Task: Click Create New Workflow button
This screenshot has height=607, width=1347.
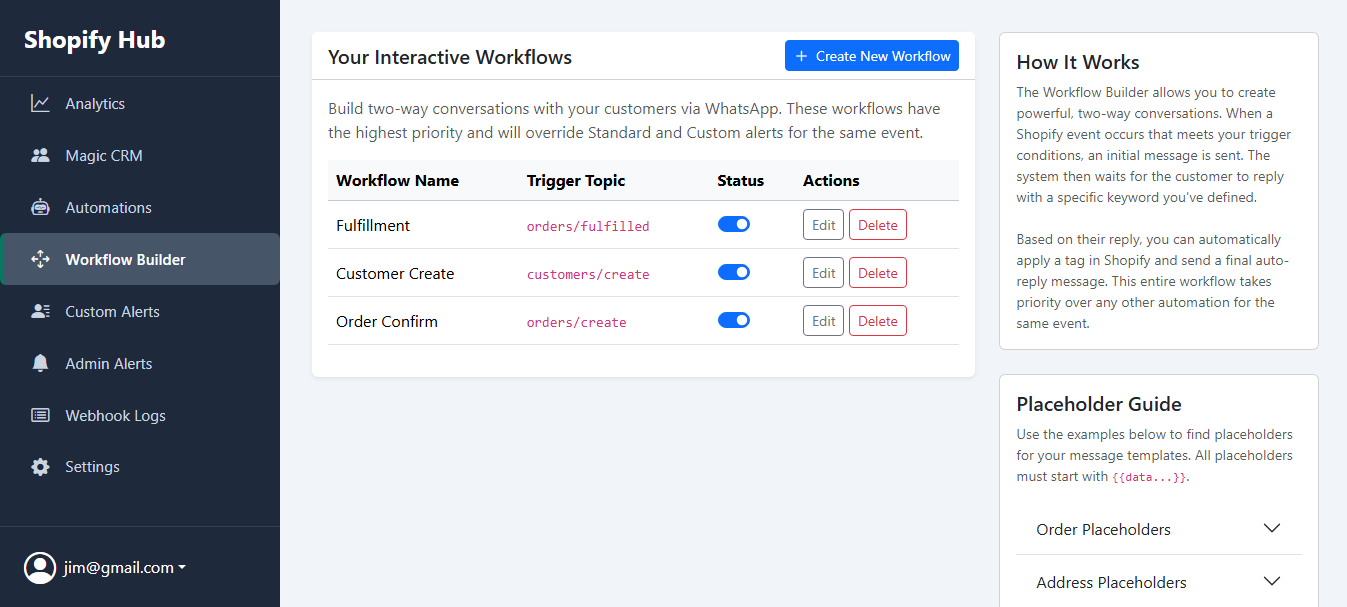Action: pos(872,56)
